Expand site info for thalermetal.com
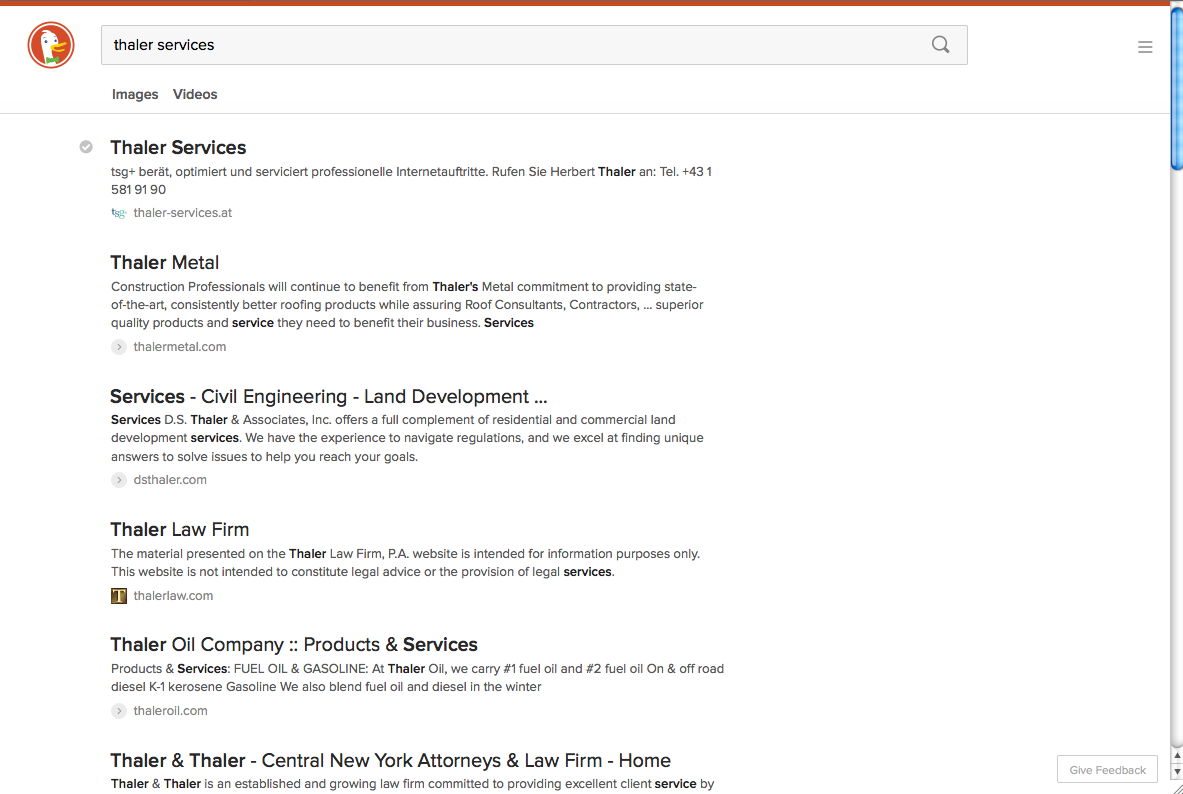1183x794 pixels. pyautogui.click(x=118, y=347)
